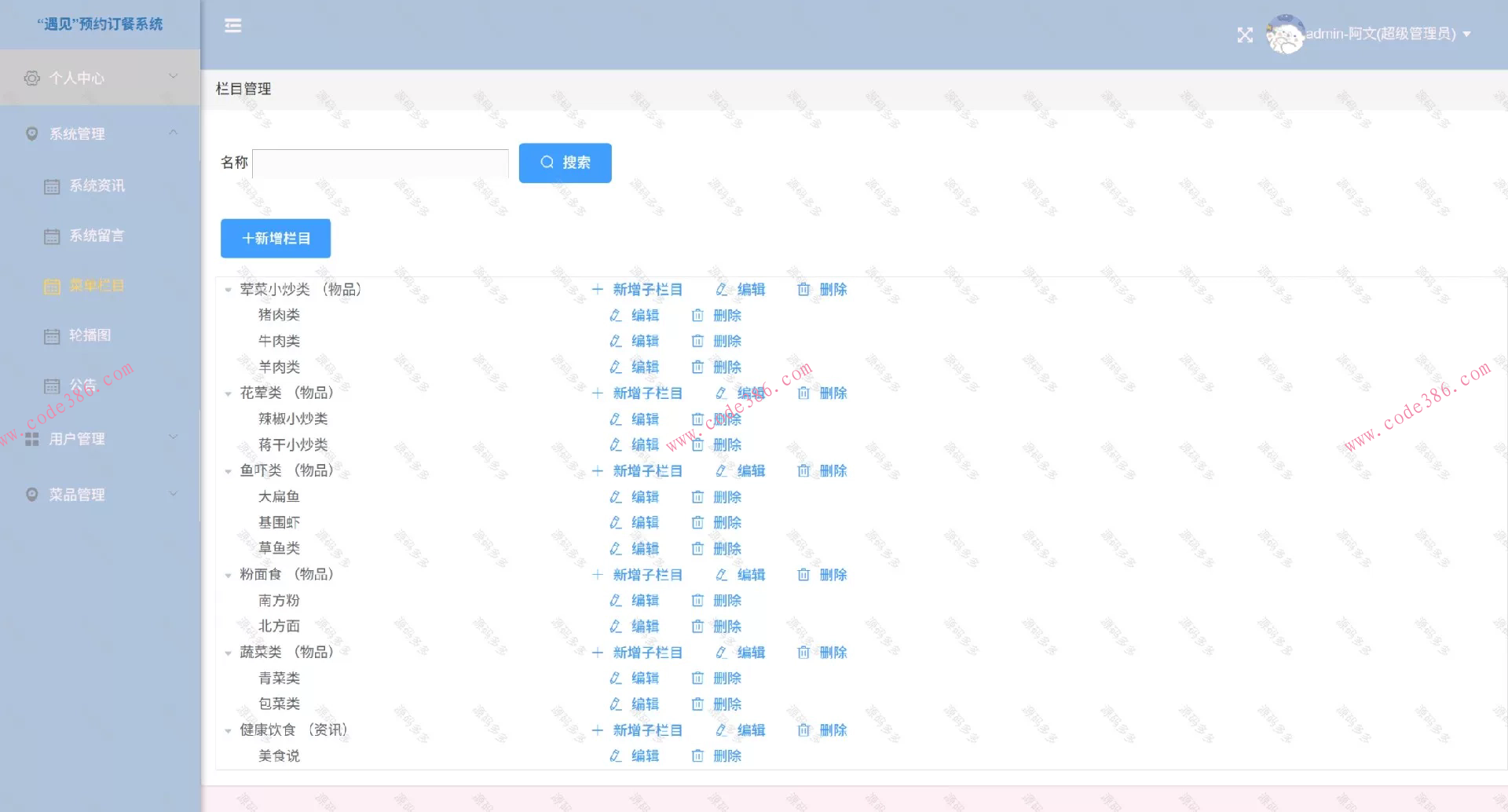Click the 删除 link for 美食说
The height and width of the screenshot is (812, 1508).
pyautogui.click(x=727, y=756)
